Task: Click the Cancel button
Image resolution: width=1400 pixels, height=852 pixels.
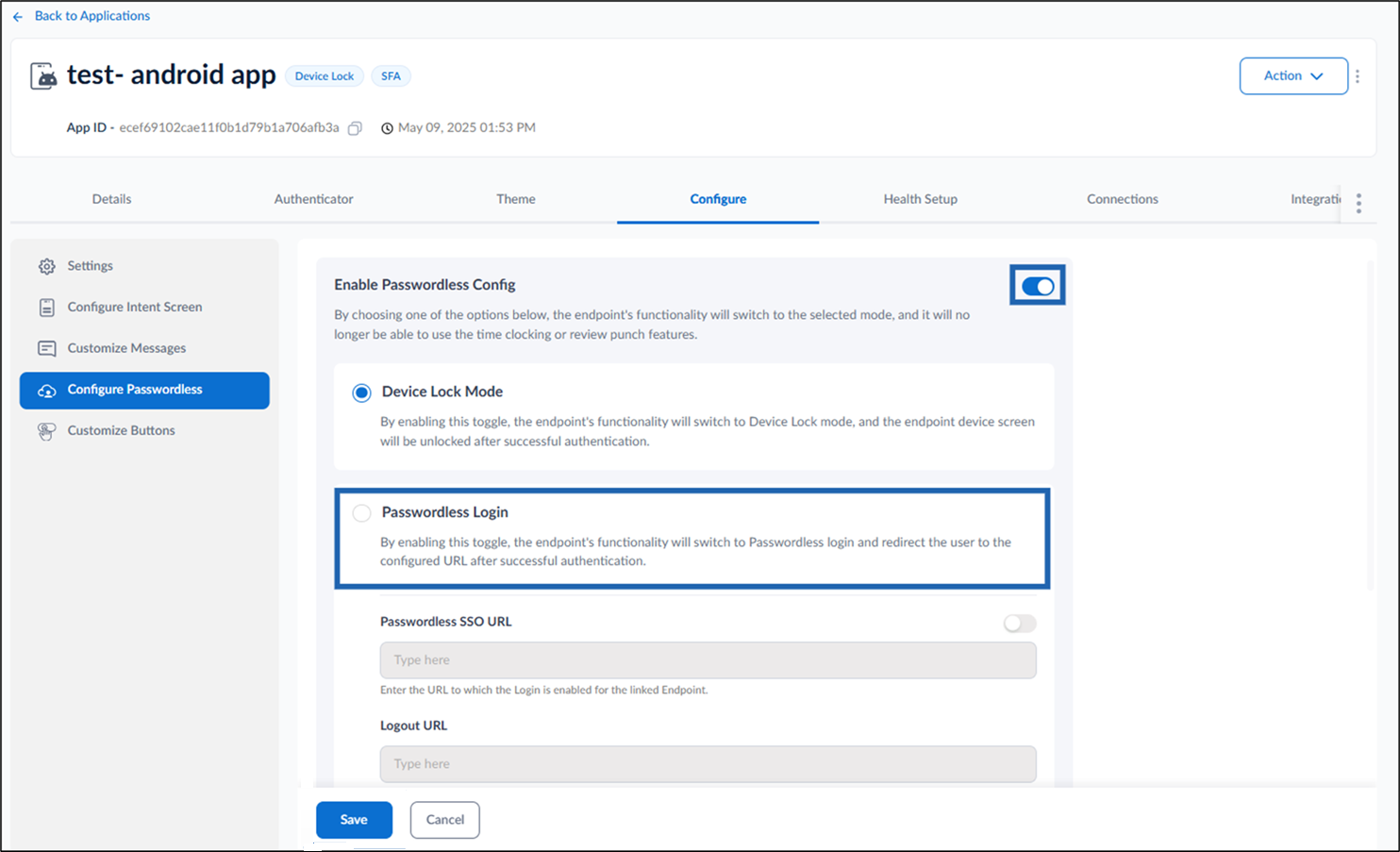Action: point(445,820)
